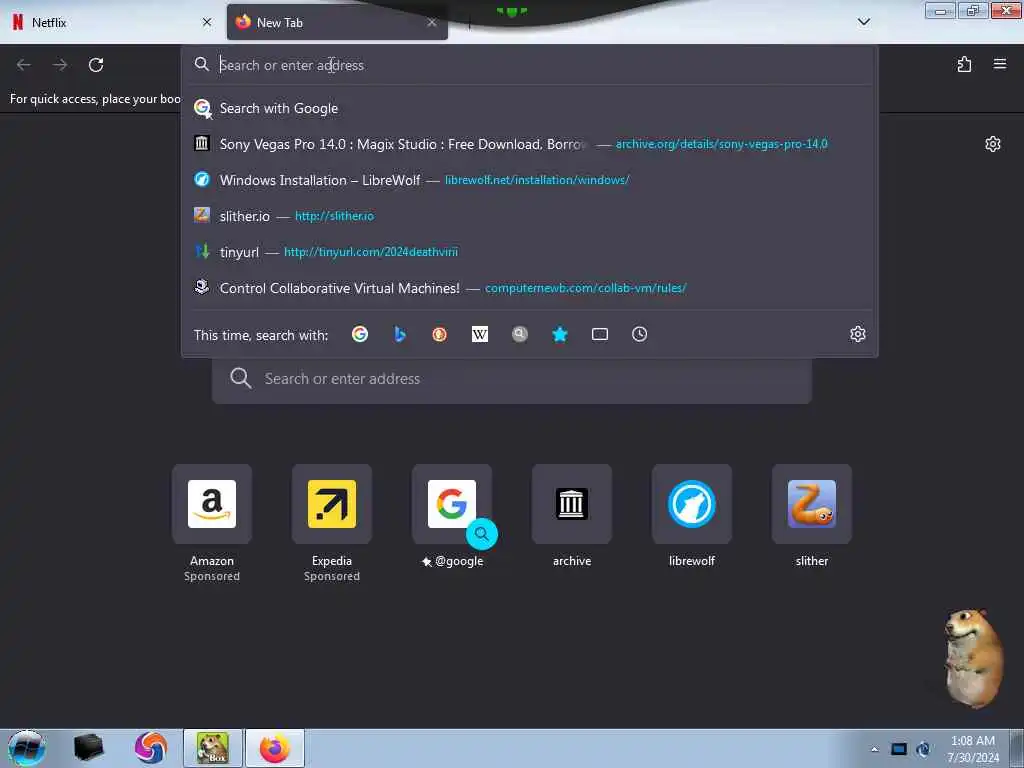Show hidden system tray icons
The image size is (1024, 768).
pos(874,749)
